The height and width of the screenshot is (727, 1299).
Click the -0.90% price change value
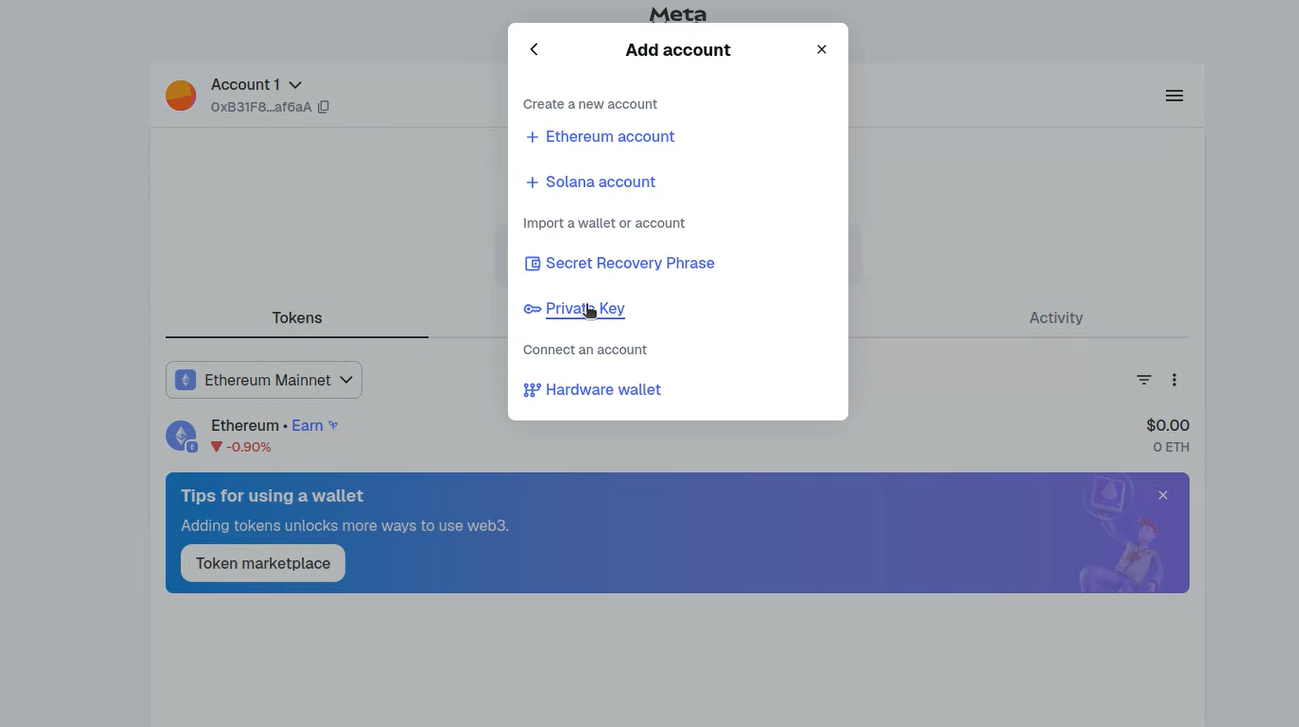[x=248, y=447]
